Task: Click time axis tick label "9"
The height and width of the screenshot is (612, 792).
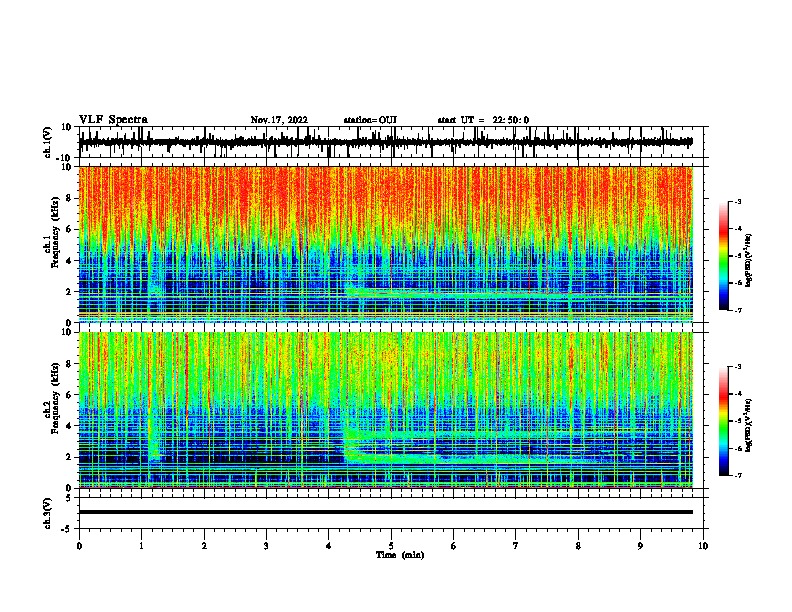Action: tap(640, 546)
